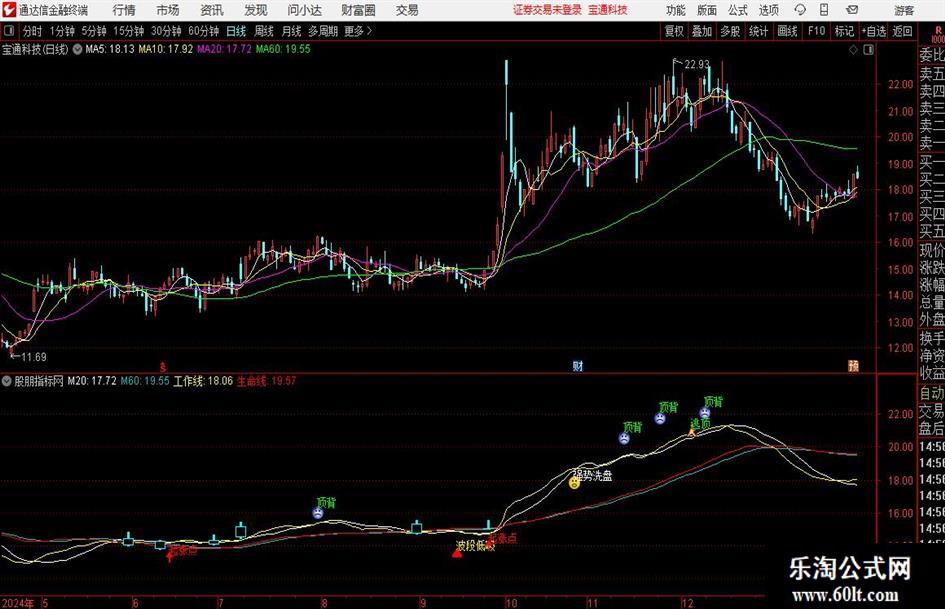Open the 市场 menu
Image resolution: width=945 pixels, height=609 pixels.
(x=168, y=10)
